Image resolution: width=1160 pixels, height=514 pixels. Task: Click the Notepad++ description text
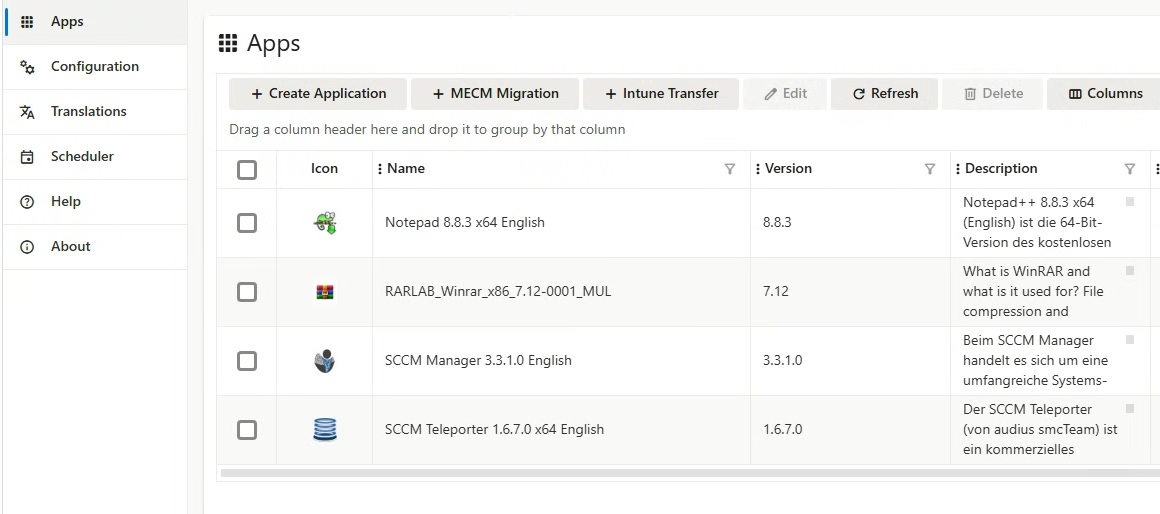[x=1037, y=223]
